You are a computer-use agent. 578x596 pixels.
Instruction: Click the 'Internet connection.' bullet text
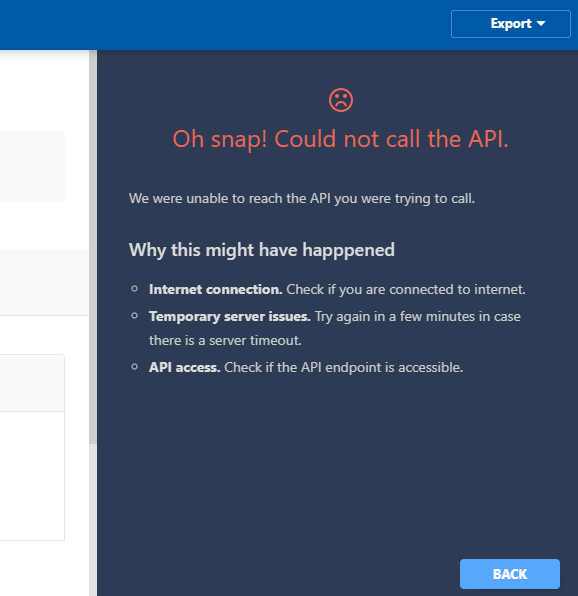point(215,290)
